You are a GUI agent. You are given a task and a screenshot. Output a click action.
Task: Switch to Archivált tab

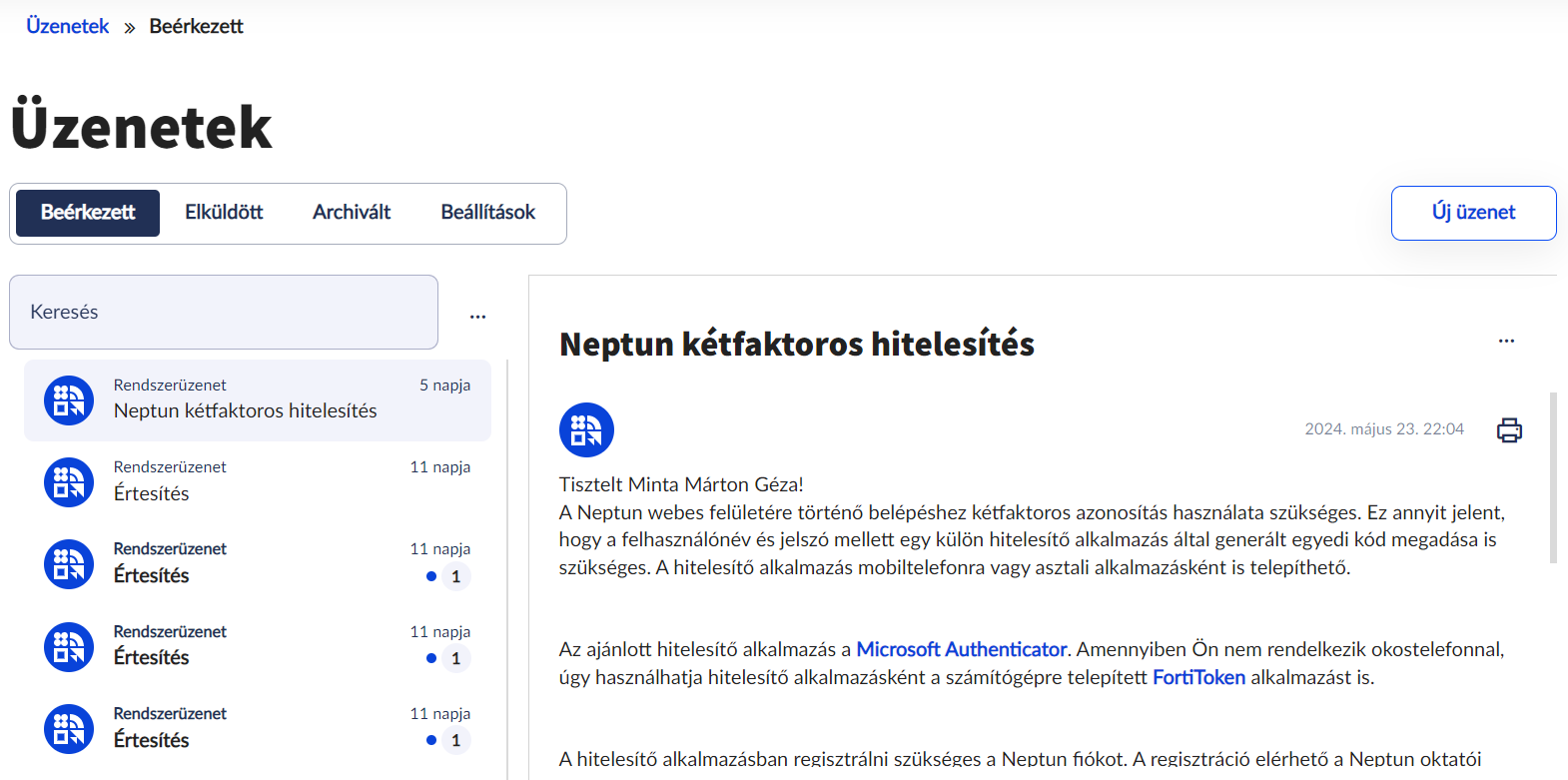[352, 213]
